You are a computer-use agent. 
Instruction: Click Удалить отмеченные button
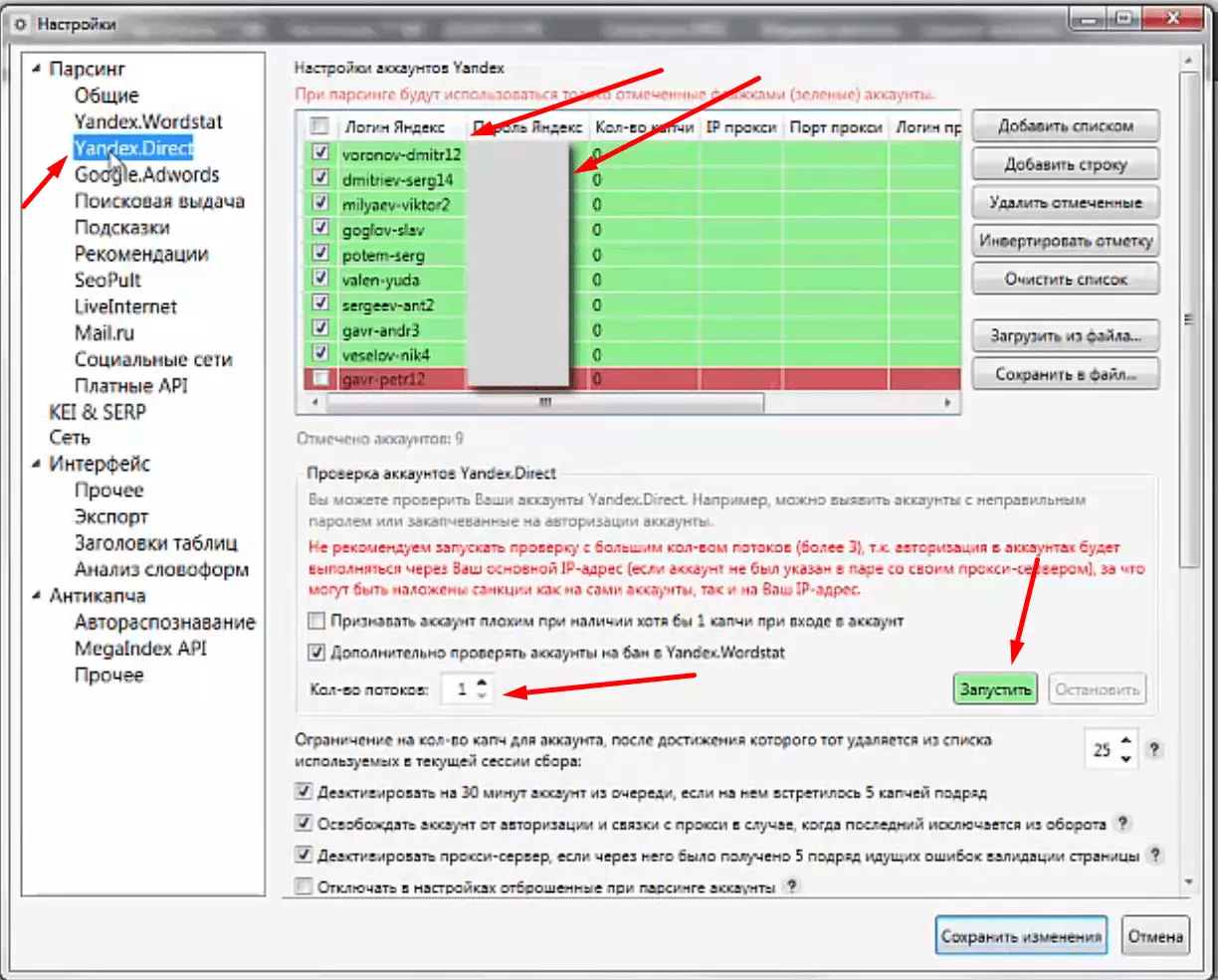(x=1066, y=203)
